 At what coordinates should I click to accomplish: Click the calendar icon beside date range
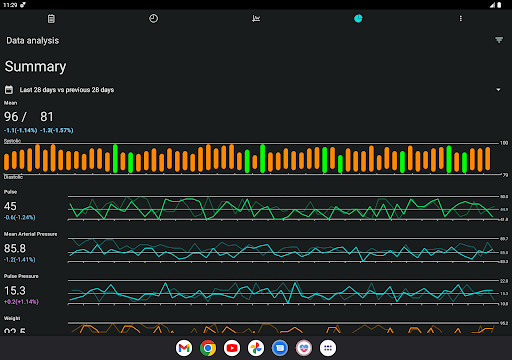tap(9, 90)
